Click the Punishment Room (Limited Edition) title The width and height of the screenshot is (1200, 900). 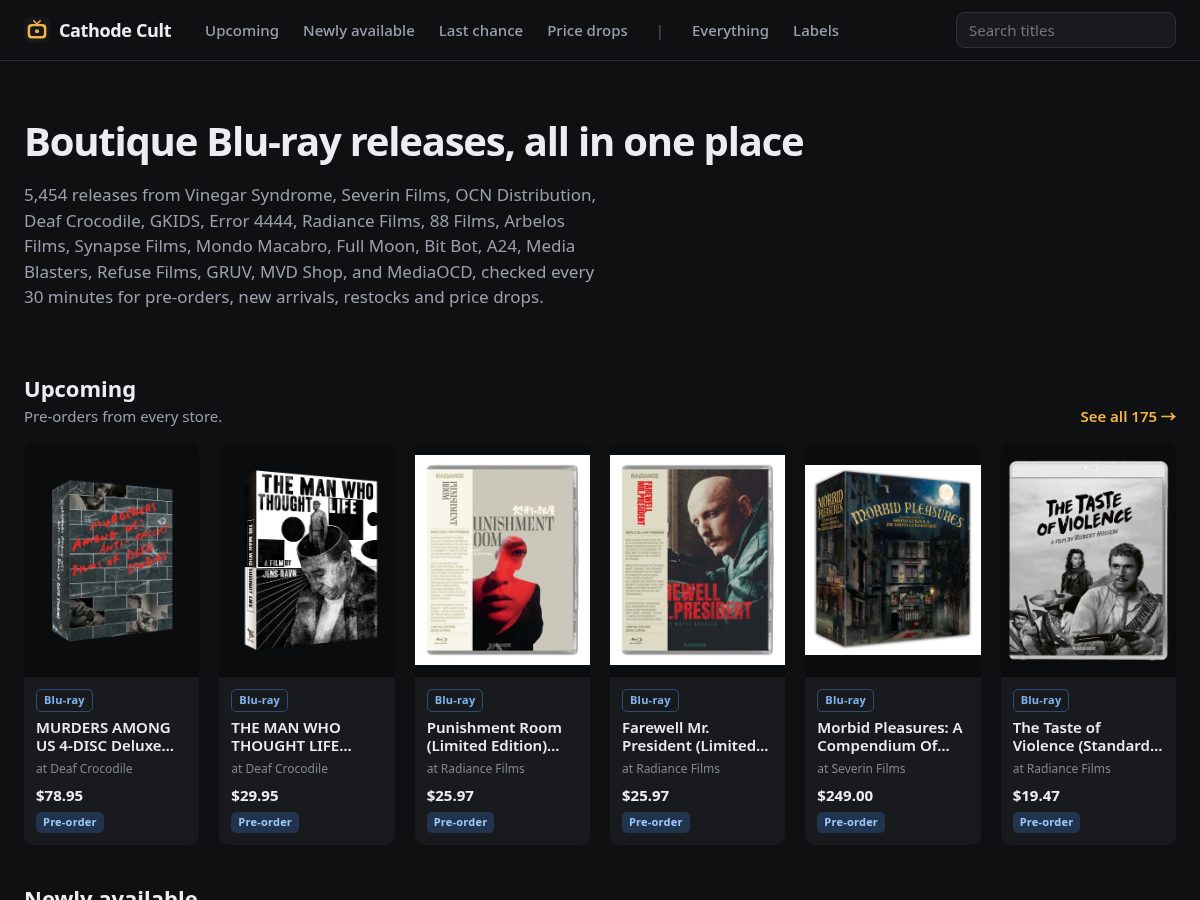[494, 737]
